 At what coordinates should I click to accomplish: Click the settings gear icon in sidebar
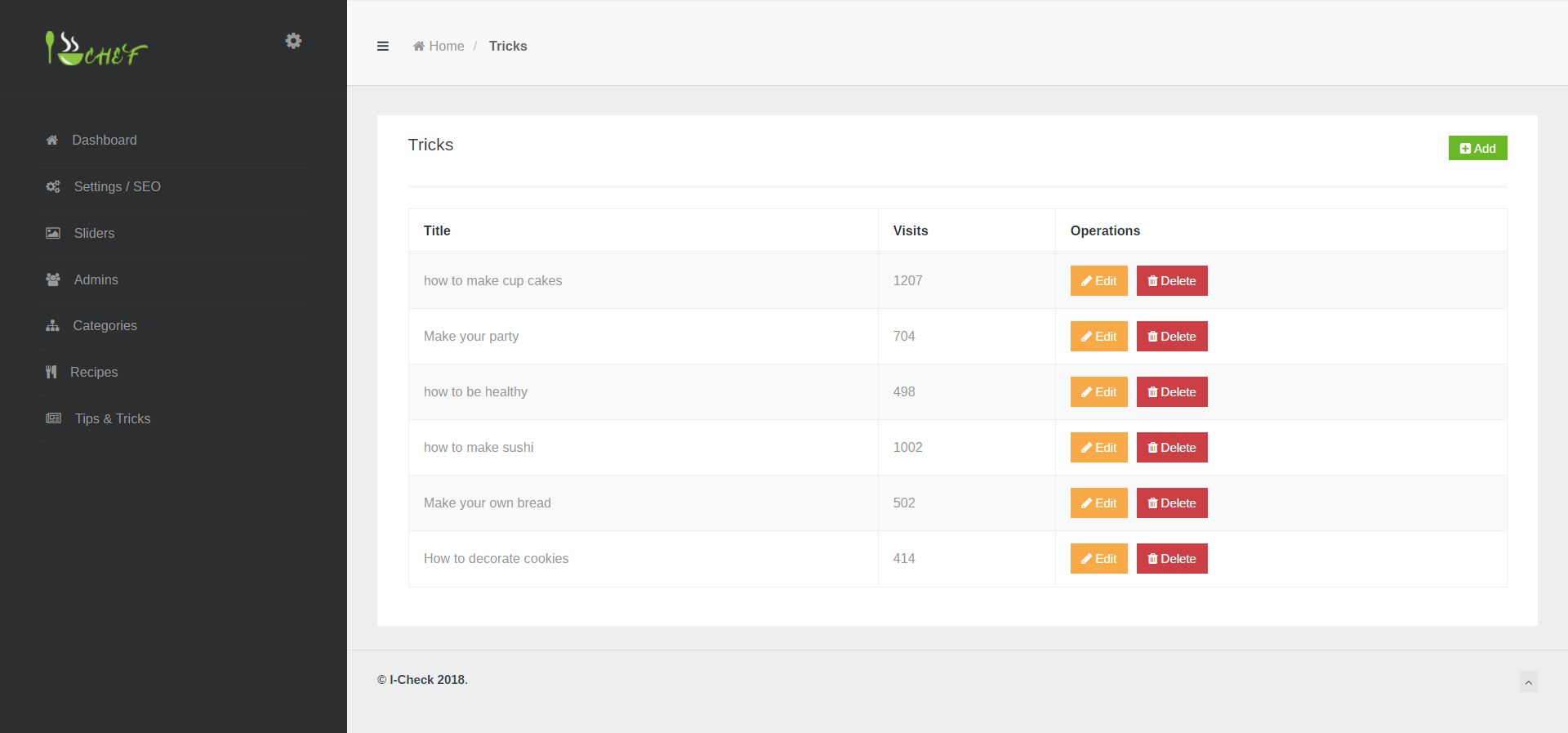point(293,41)
